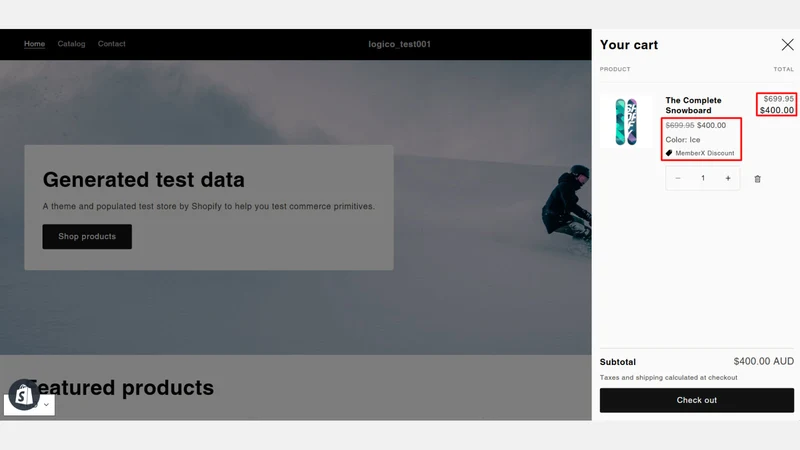This screenshot has width=800, height=450.
Task: Click the snowboarder in the hero image
Action: [567, 203]
